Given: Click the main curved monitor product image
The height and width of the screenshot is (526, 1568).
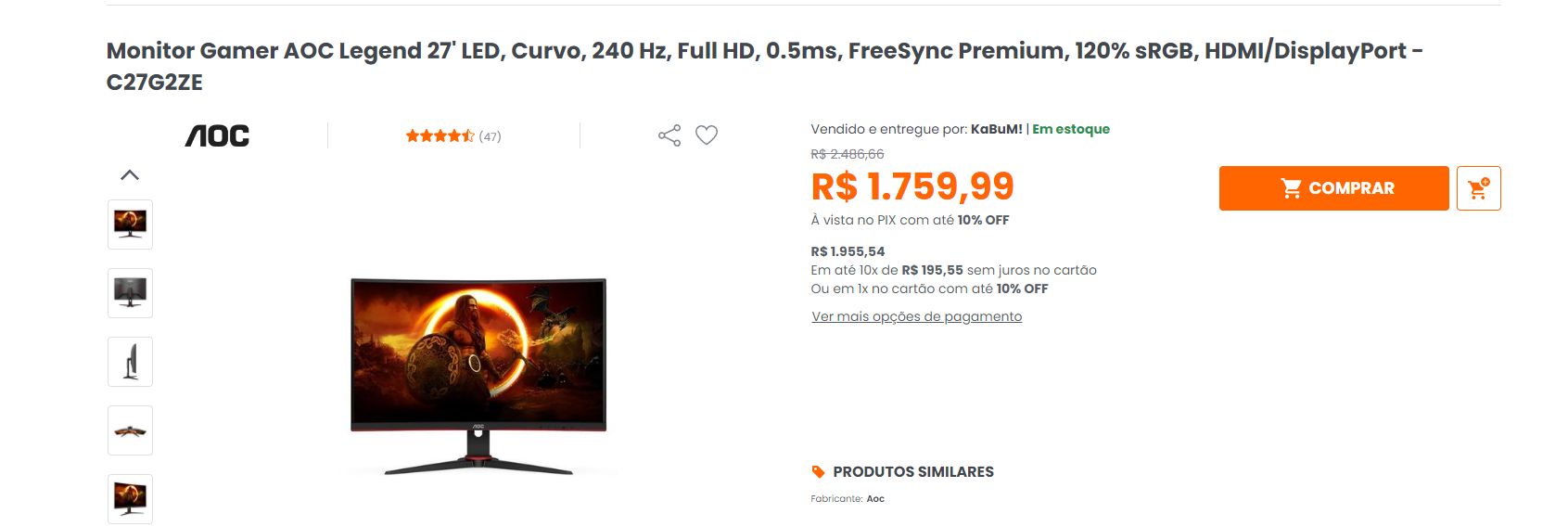Looking at the screenshot, I should pyautogui.click(x=478, y=376).
